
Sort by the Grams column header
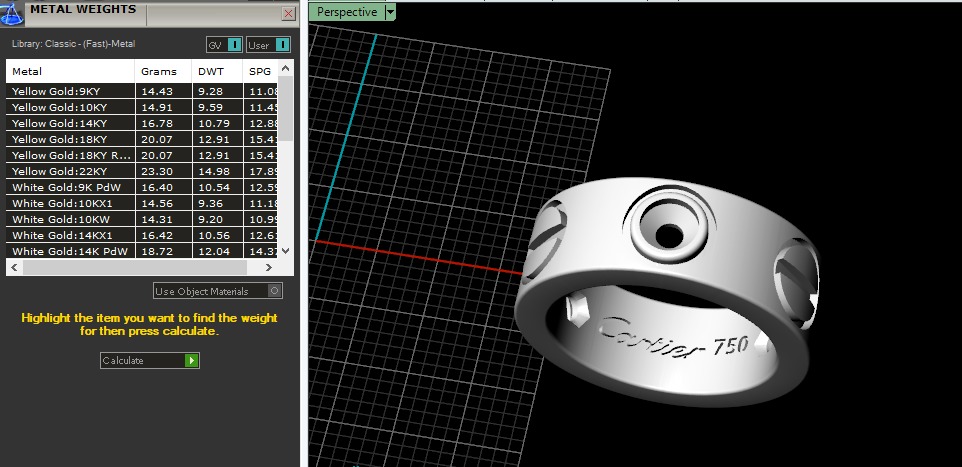(x=163, y=71)
